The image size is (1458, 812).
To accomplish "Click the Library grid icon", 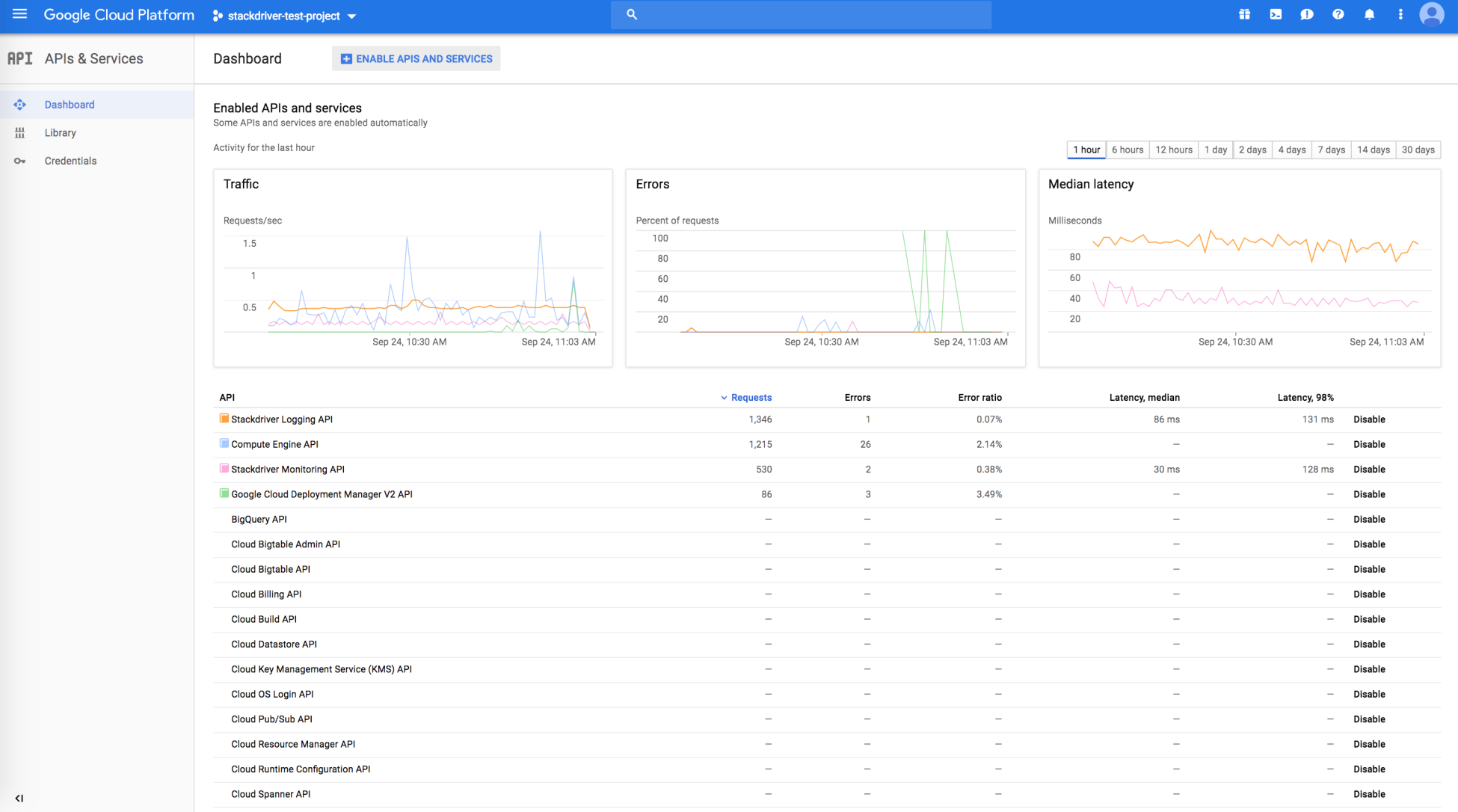I will [20, 133].
